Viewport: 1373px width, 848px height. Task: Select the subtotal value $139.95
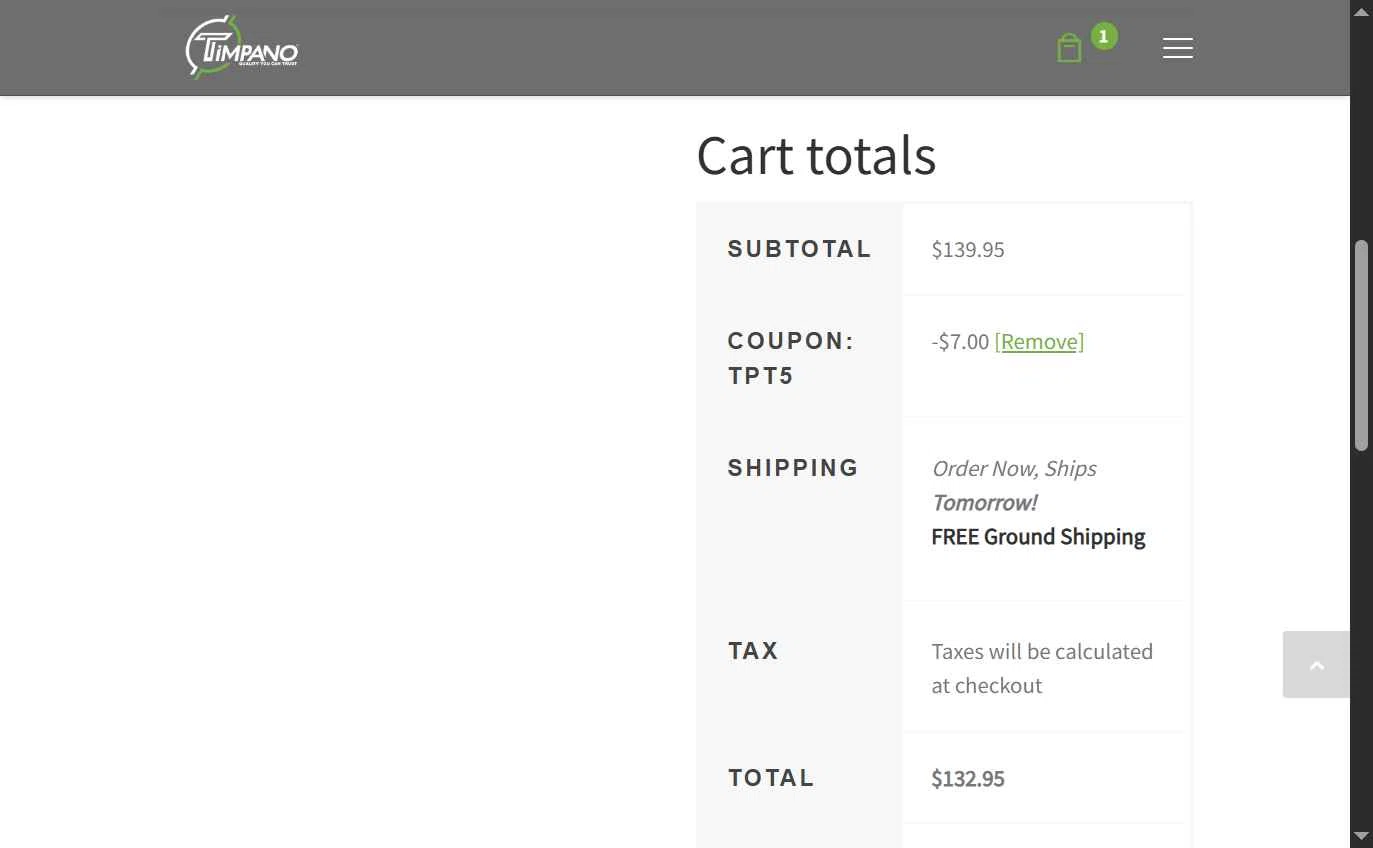coord(968,250)
